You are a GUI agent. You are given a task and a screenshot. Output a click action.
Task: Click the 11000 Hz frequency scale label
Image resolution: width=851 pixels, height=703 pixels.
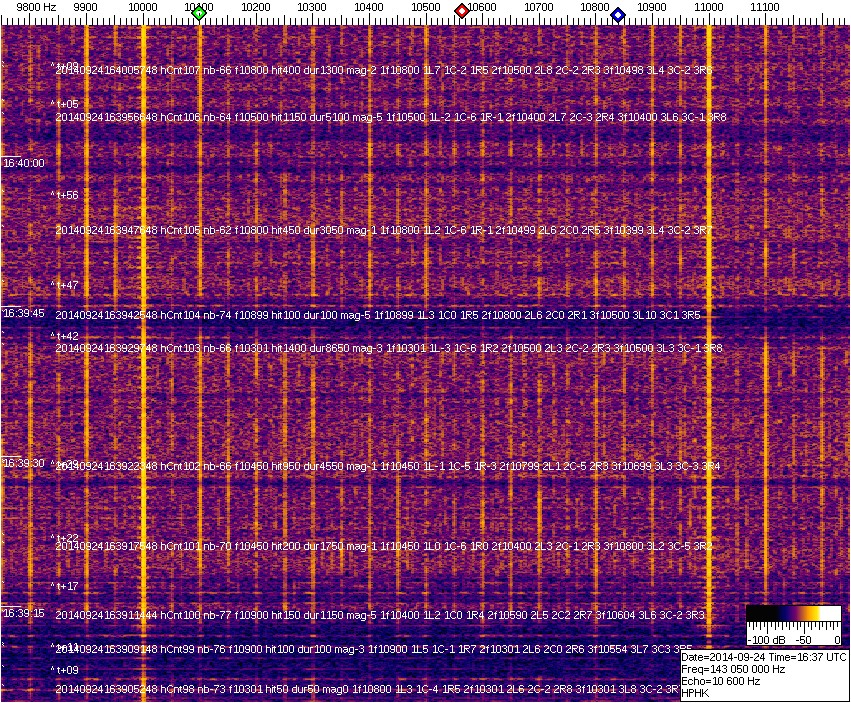pos(709,6)
